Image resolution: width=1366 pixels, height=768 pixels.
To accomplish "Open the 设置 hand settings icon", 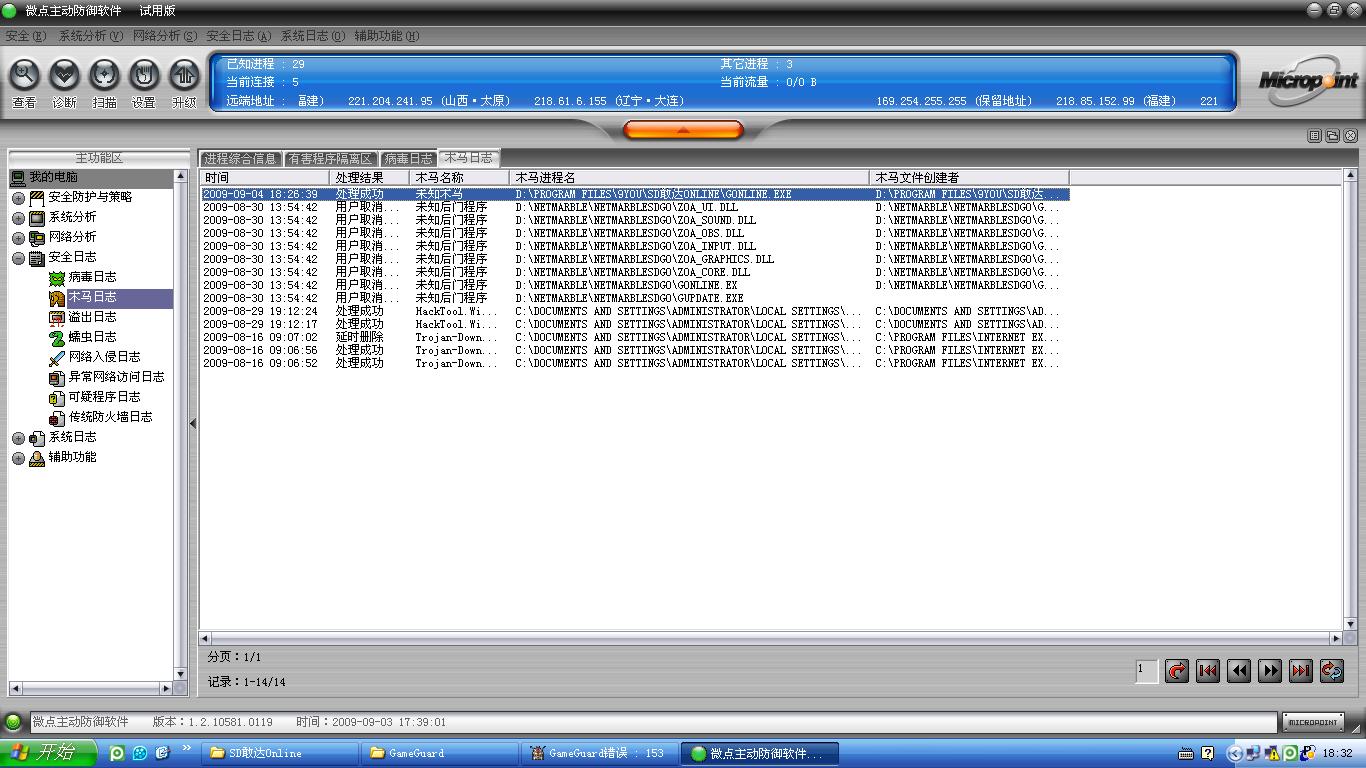I will [x=144, y=75].
